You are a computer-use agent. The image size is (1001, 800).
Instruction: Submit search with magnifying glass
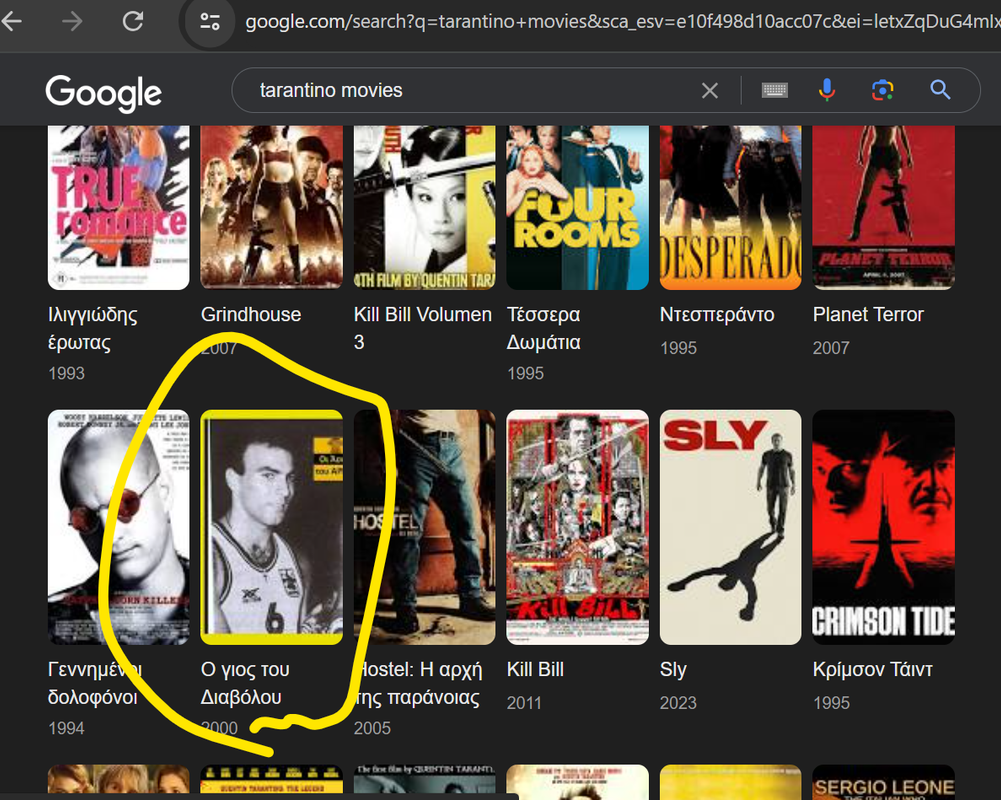[x=940, y=90]
